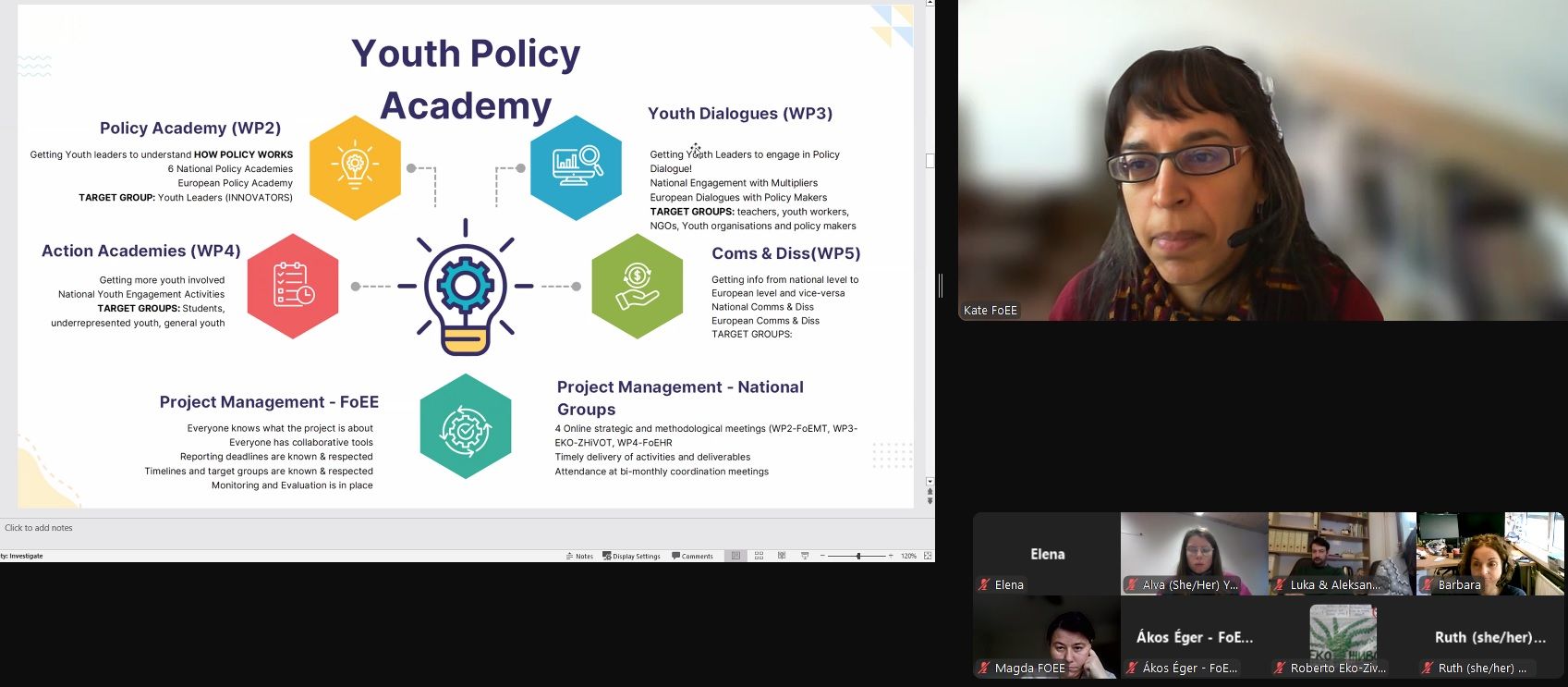The width and height of the screenshot is (1568, 687).
Task: Click Luka & Aleksan's muted microphone icon
Action: (1280, 584)
